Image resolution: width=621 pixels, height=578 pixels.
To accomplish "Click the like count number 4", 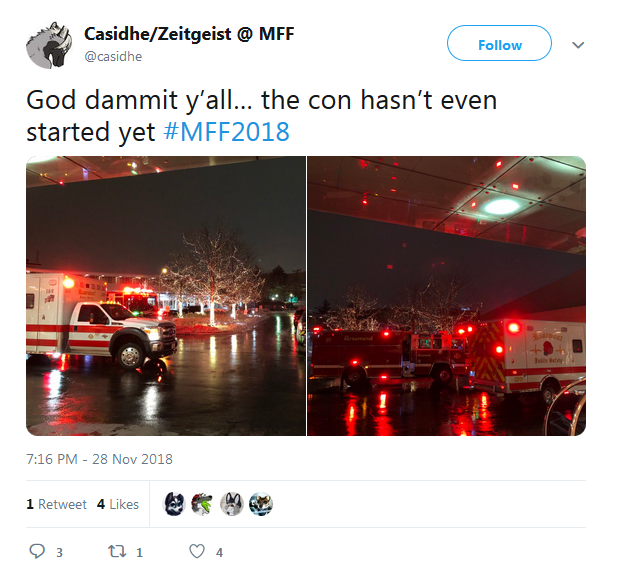I will click(219, 552).
